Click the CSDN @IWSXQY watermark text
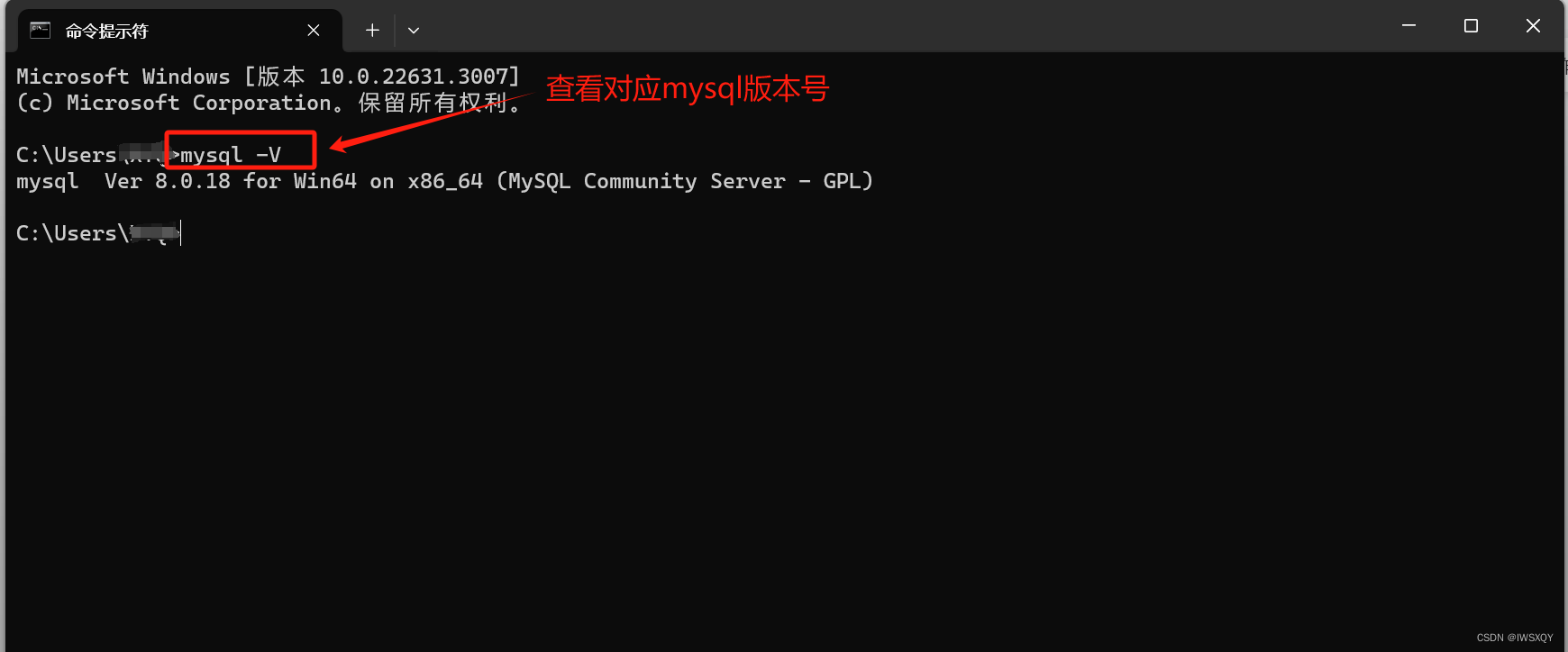The image size is (1568, 652). 1513,637
